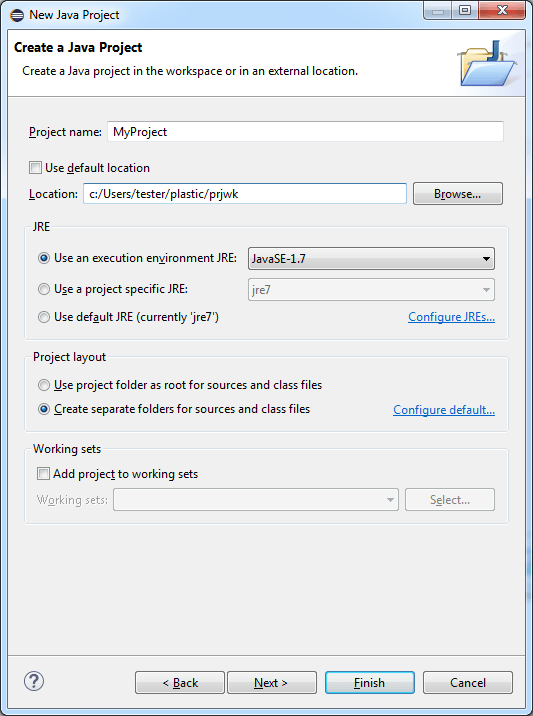
Task: Open the Configure default... link
Action: 444,410
